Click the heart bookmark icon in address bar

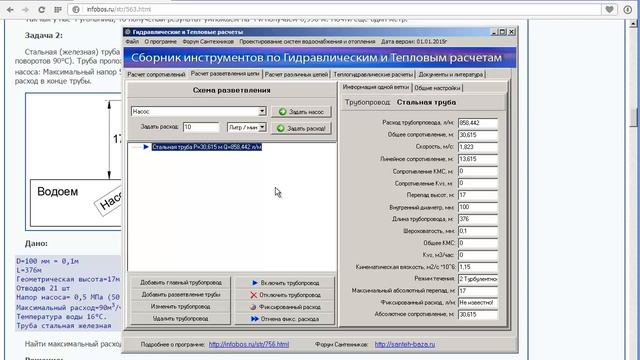(609, 9)
